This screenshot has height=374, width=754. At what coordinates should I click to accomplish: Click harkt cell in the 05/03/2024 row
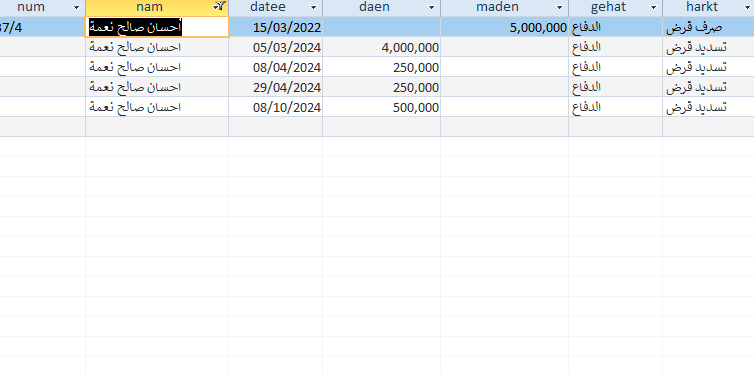point(708,47)
